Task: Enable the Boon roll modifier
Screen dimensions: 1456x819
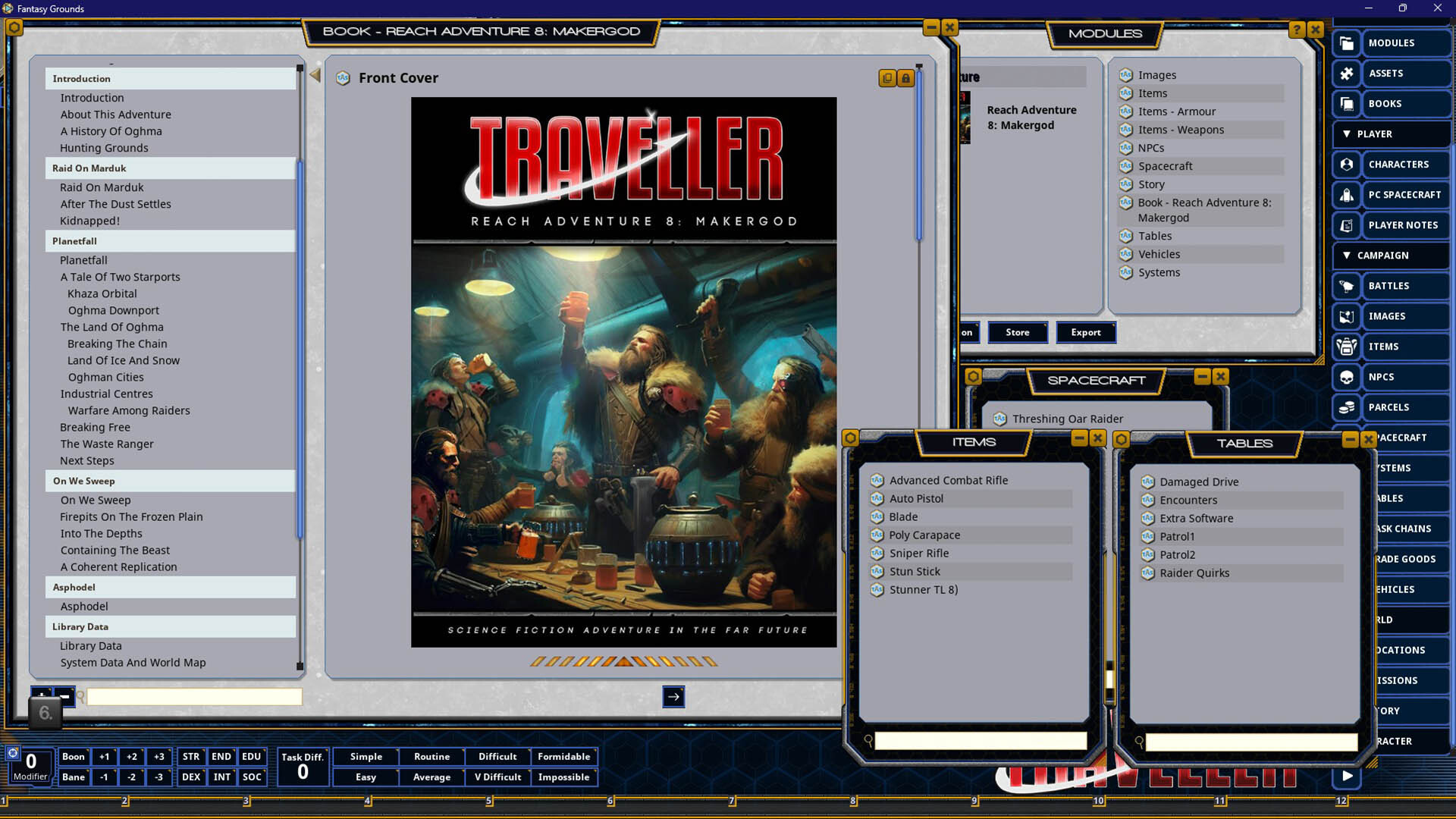Action: pos(73,756)
